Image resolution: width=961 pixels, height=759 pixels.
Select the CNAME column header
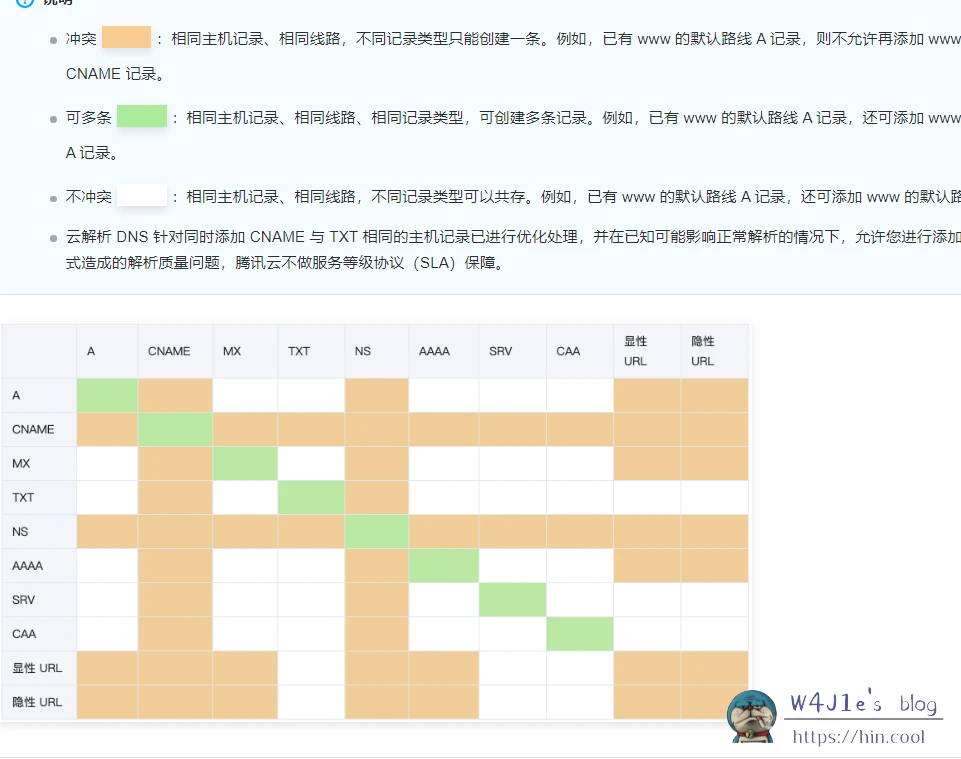coord(169,351)
